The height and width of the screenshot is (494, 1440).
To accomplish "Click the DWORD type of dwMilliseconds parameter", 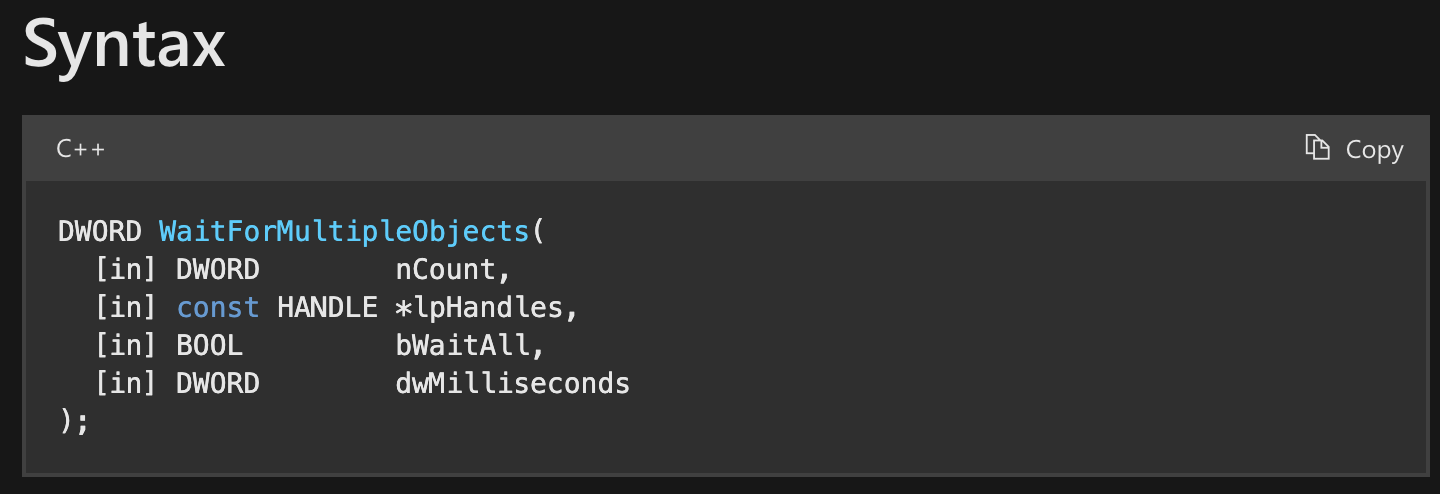I will tap(218, 383).
